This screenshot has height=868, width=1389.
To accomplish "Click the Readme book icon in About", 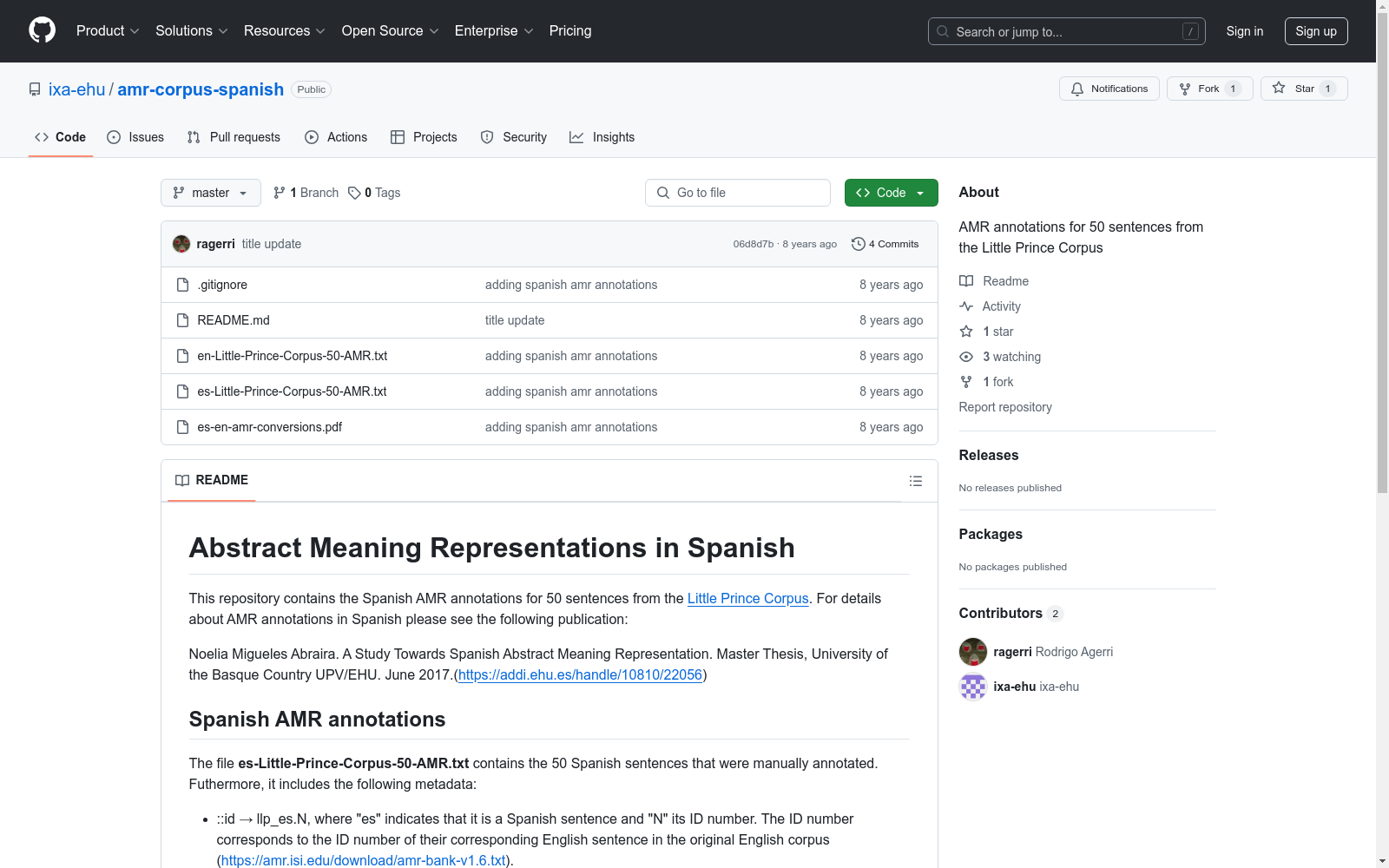I will (x=966, y=281).
